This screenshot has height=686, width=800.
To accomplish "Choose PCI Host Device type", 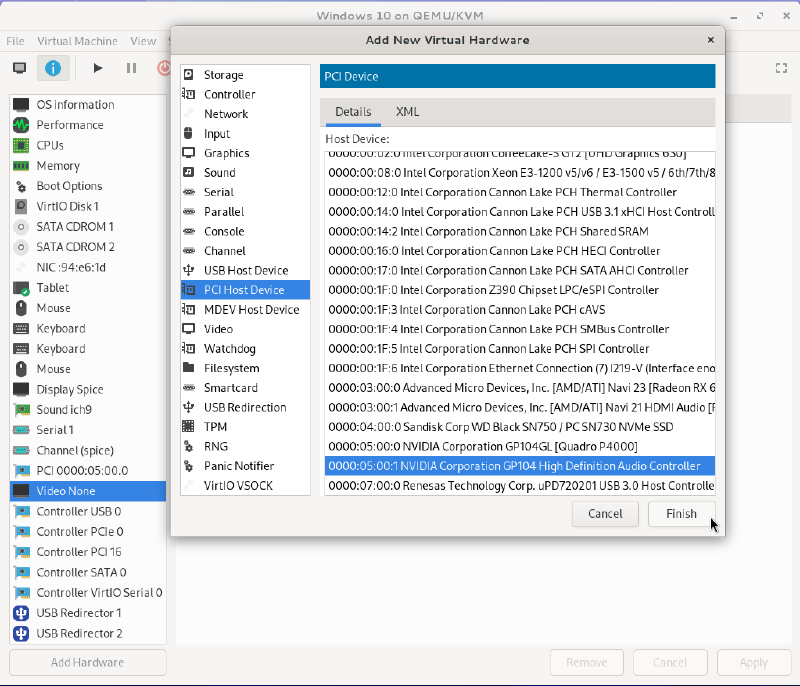I will coord(245,290).
